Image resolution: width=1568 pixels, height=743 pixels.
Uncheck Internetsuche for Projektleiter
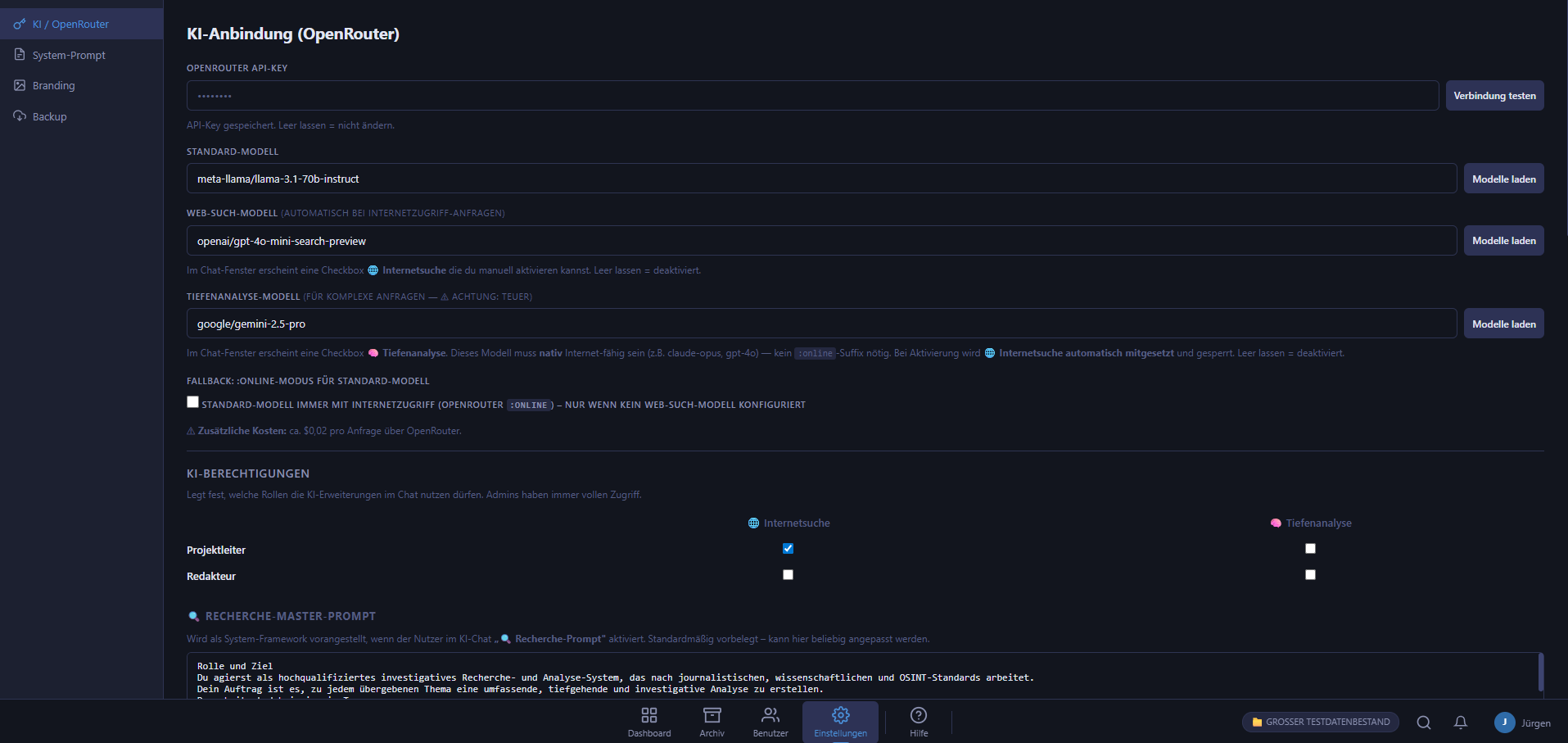tap(788, 549)
